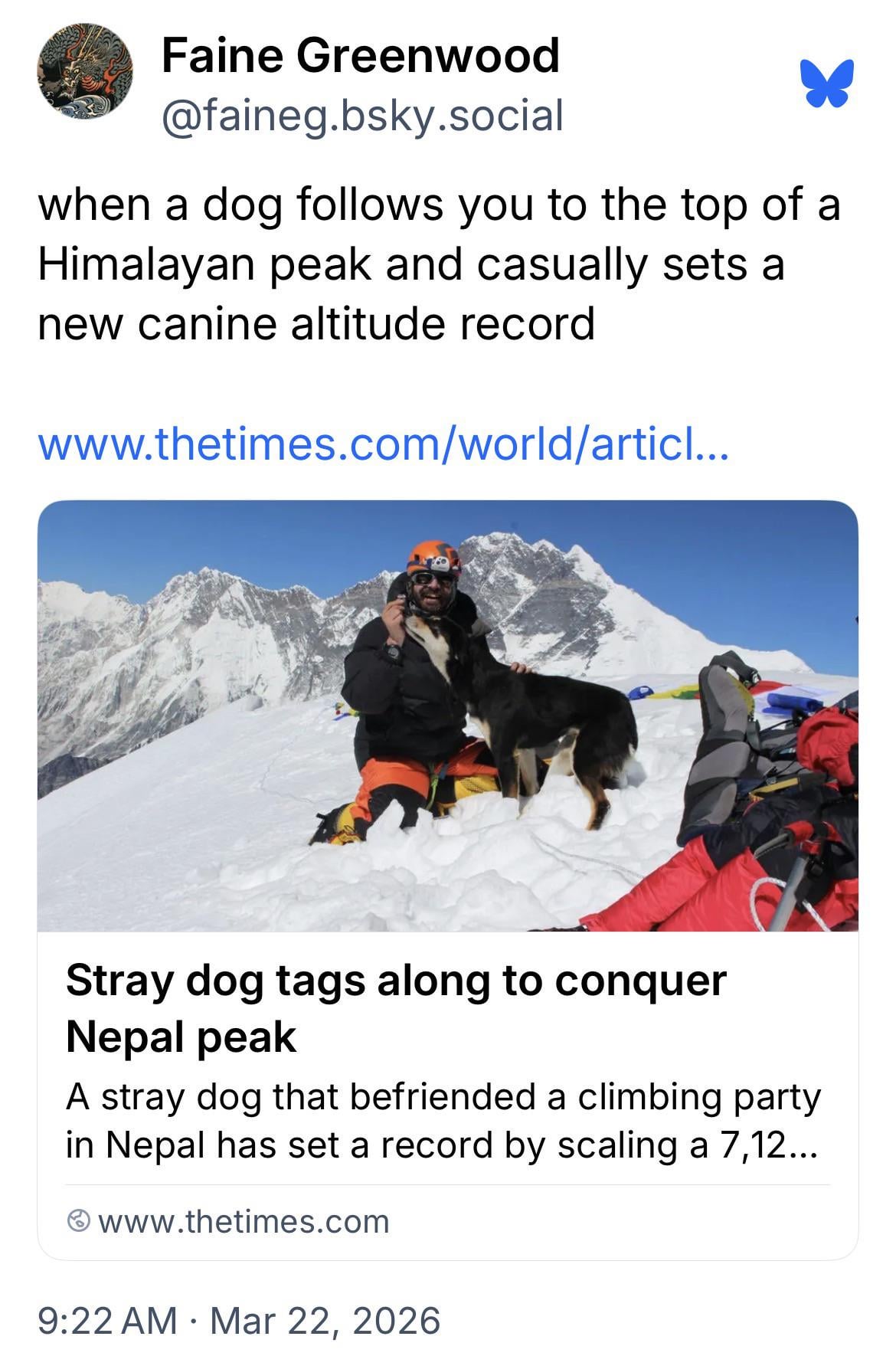This screenshot has width=896, height=1356.
Task: Open the mountaineer and dog photo preview
Action: [x=447, y=716]
